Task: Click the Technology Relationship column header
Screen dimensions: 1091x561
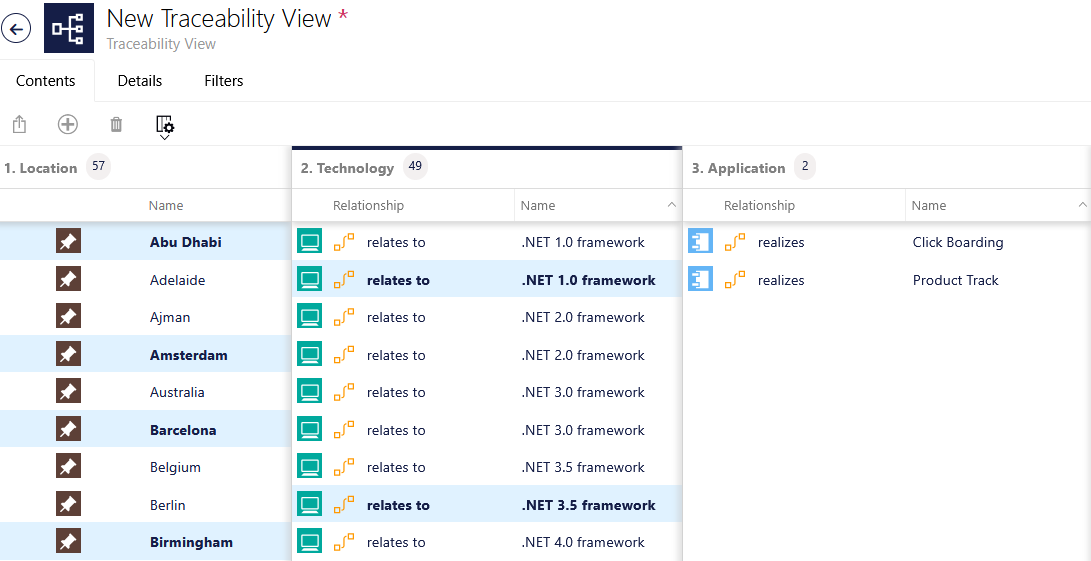Action: (x=368, y=205)
